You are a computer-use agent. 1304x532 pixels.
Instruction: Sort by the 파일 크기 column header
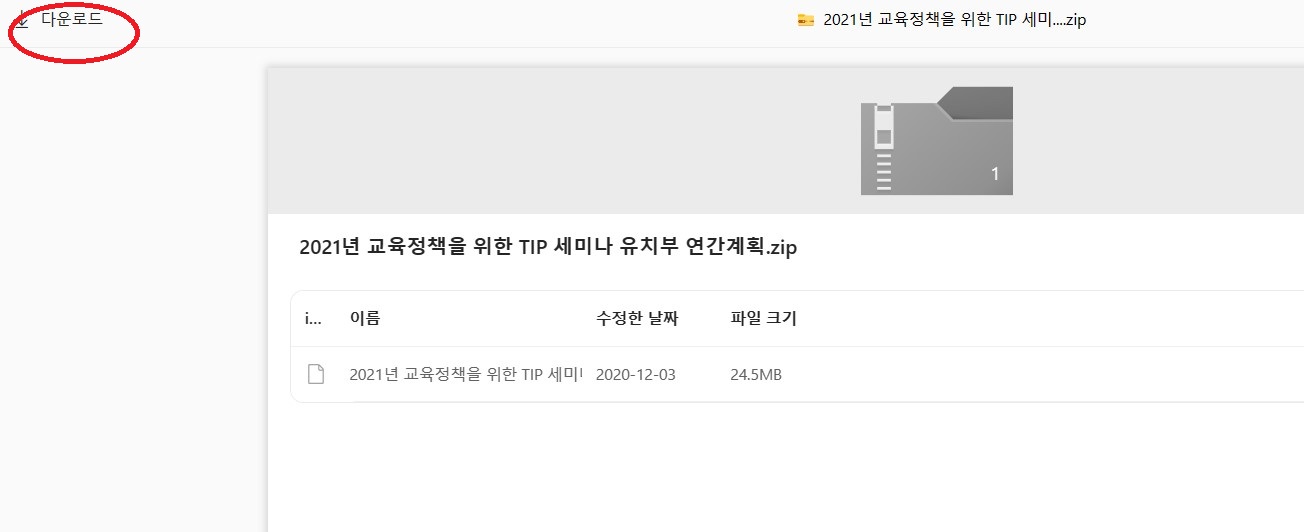764,319
